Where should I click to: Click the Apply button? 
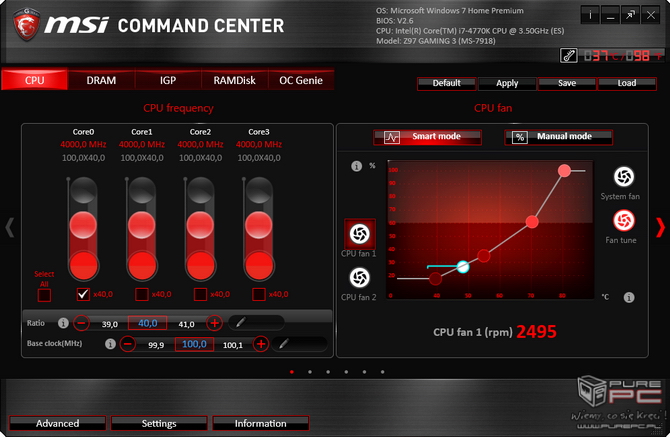pyautogui.click(x=507, y=83)
